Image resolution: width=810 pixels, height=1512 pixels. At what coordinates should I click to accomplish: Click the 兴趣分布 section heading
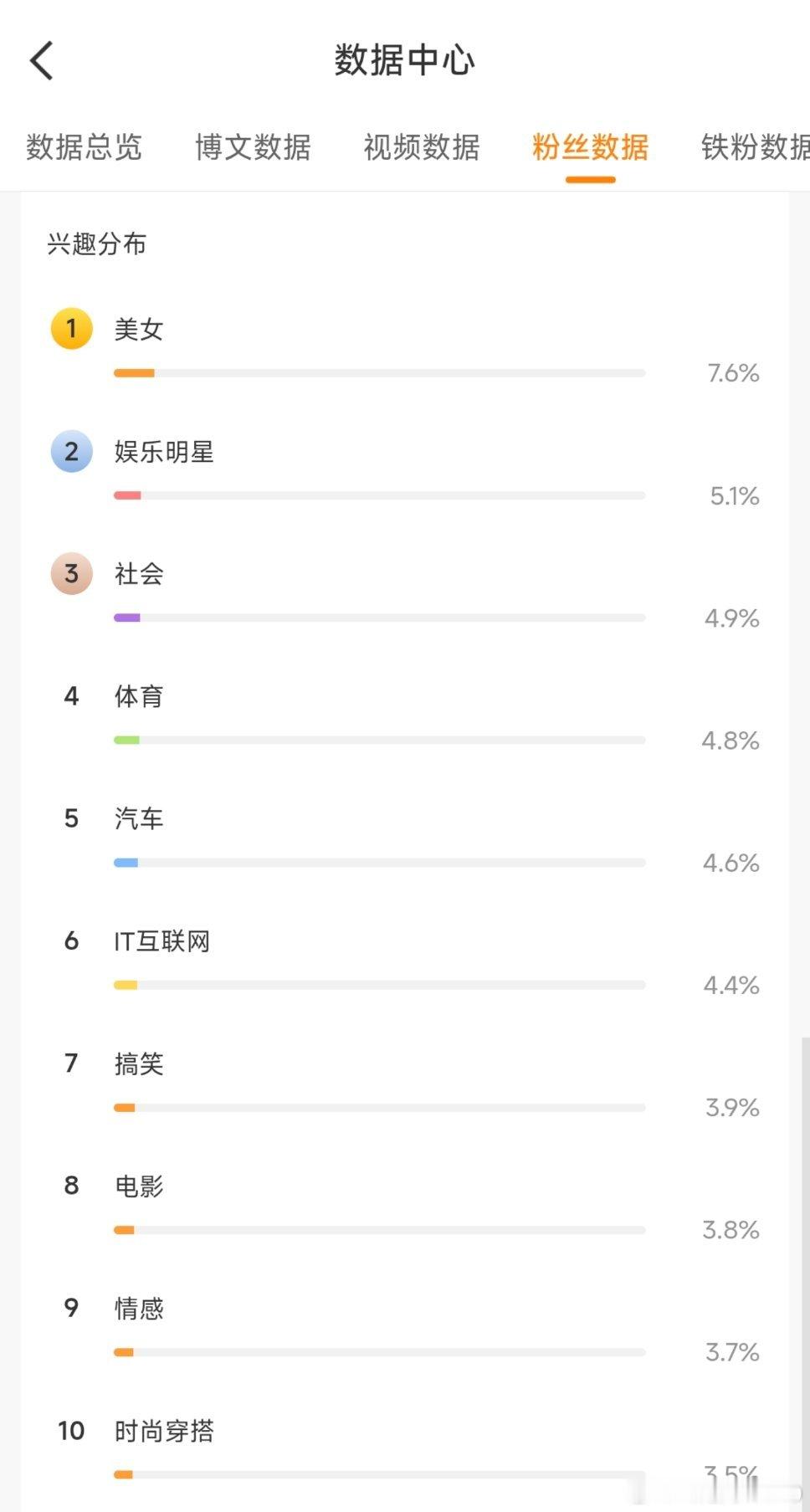(97, 244)
